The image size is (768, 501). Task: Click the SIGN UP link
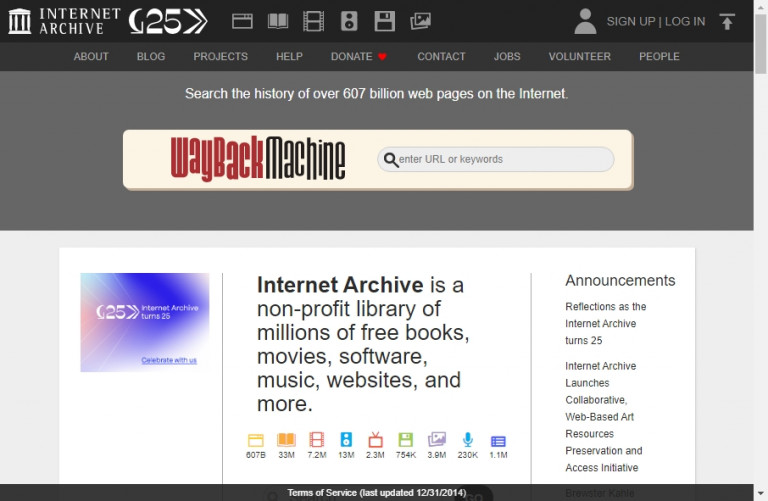(x=631, y=22)
